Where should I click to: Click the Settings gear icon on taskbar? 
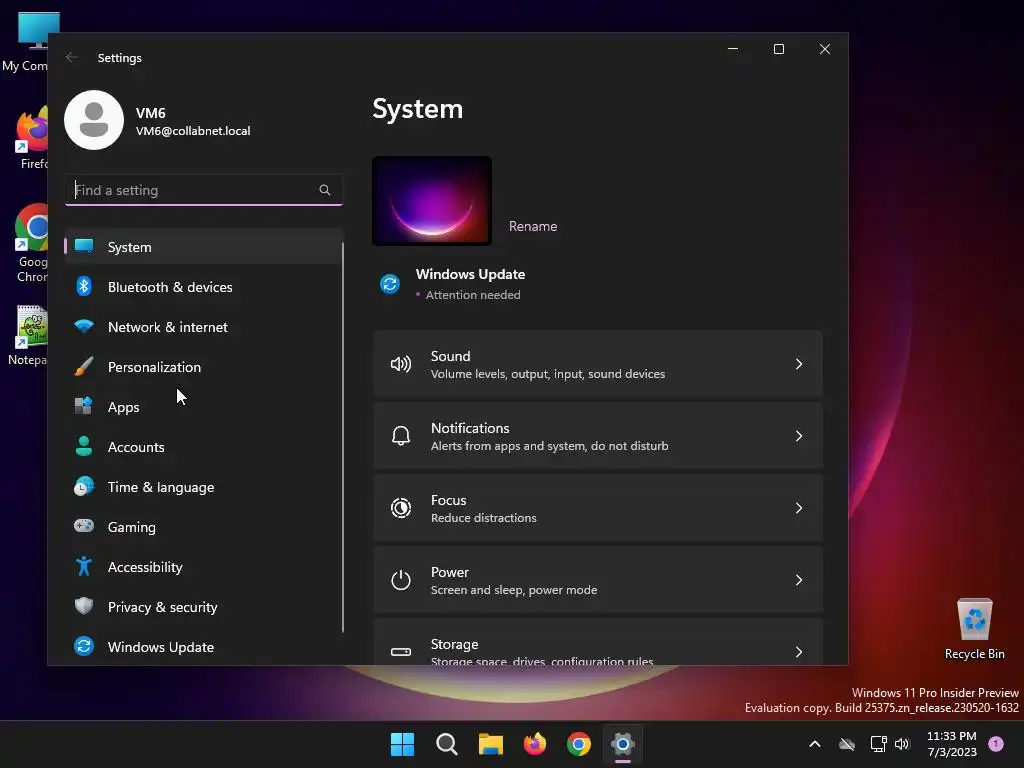(x=622, y=744)
